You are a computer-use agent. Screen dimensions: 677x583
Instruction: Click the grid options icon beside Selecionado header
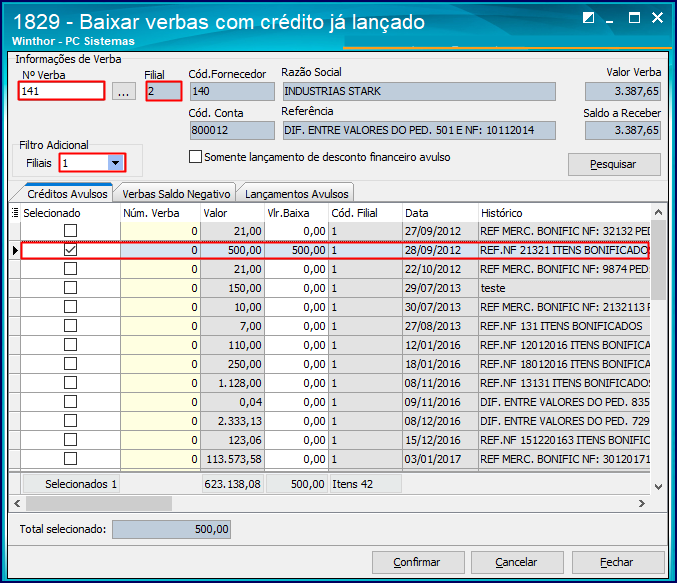pyautogui.click(x=15, y=212)
